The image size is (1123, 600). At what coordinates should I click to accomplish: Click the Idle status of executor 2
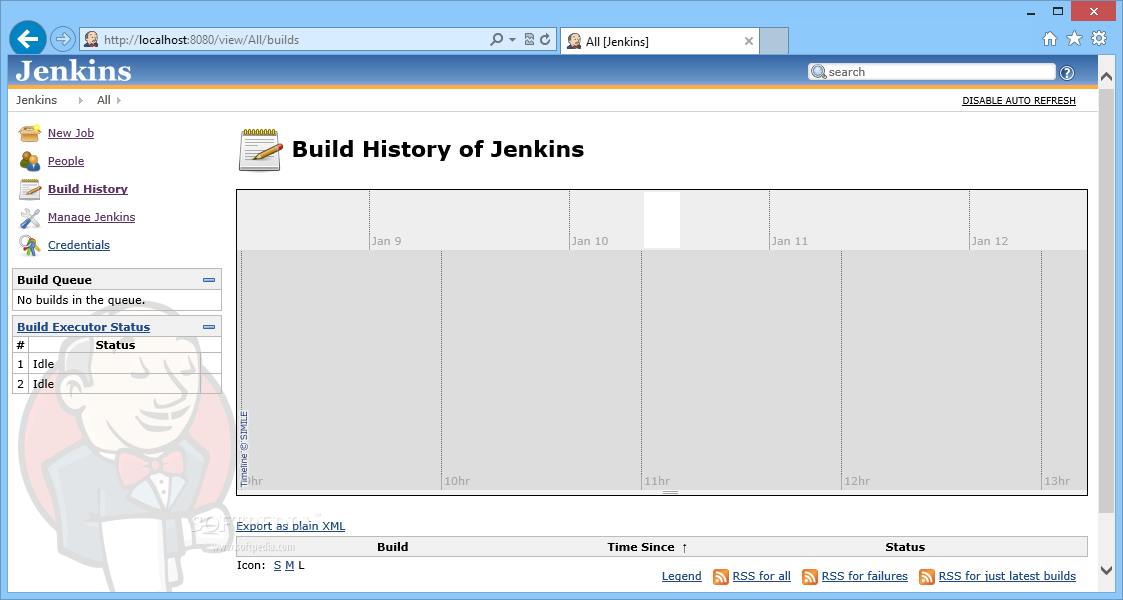44,384
